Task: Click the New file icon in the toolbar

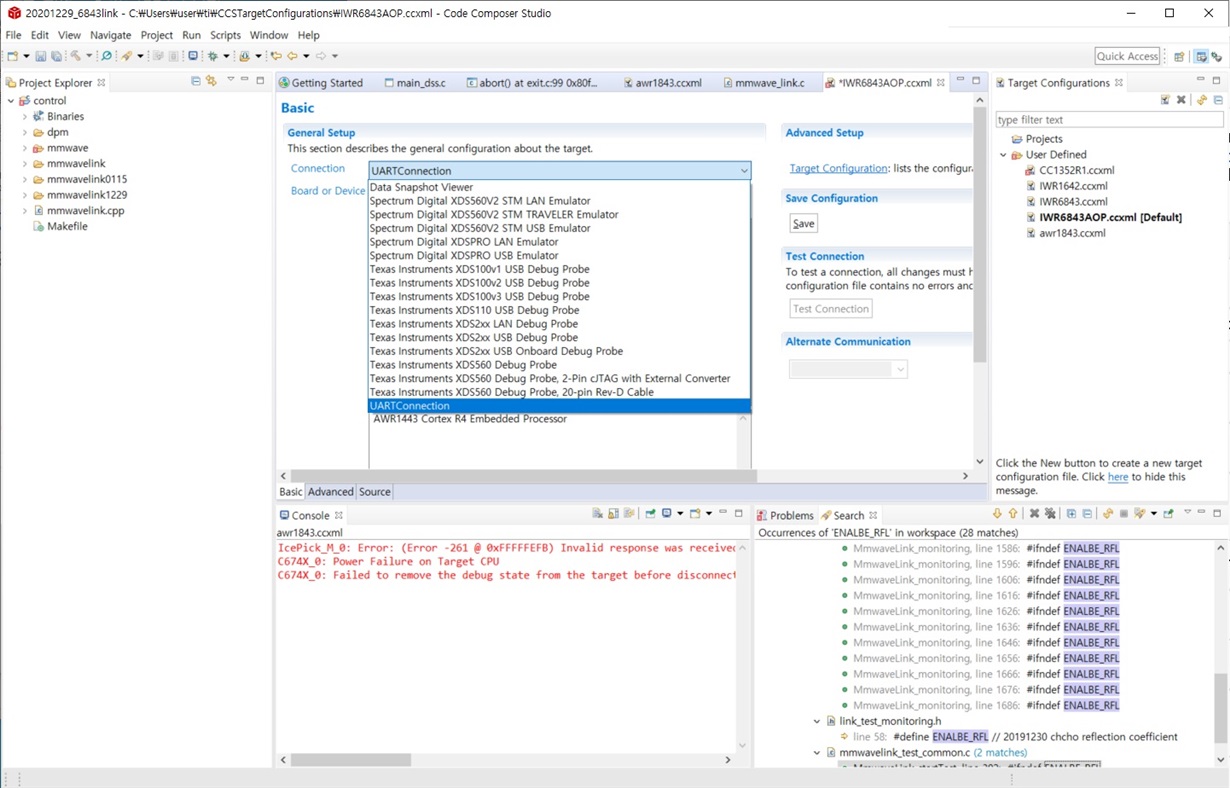Action: click(12, 56)
